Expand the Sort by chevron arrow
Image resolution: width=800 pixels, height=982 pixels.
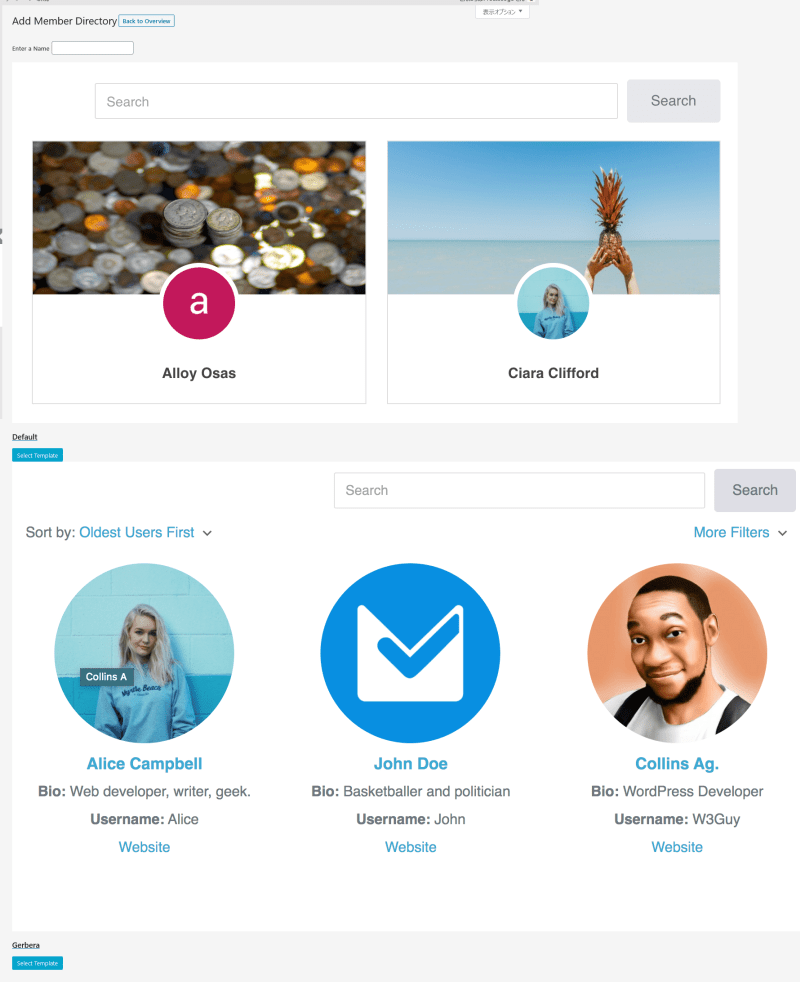tap(207, 533)
